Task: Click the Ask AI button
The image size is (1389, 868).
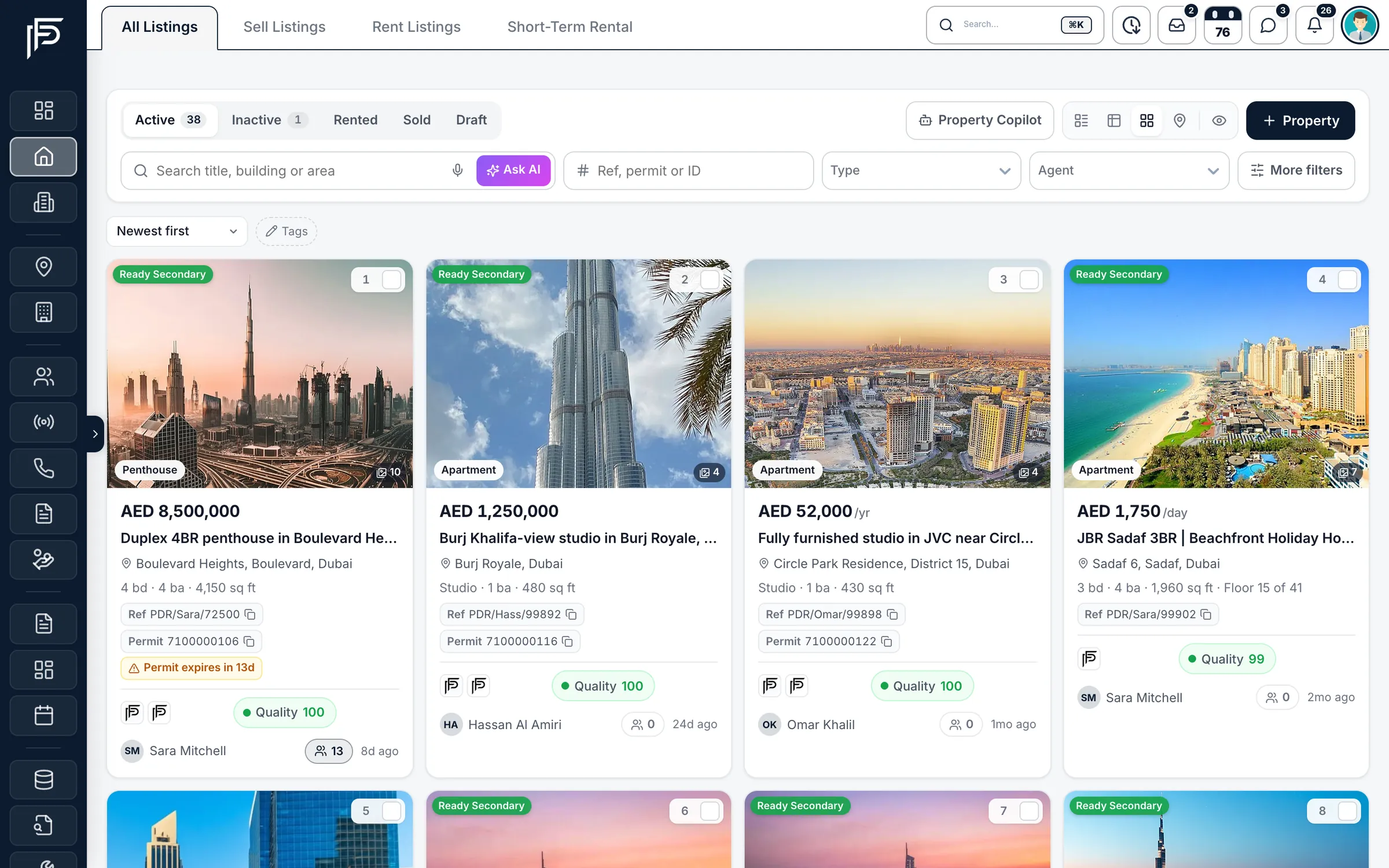Action: pos(513,170)
